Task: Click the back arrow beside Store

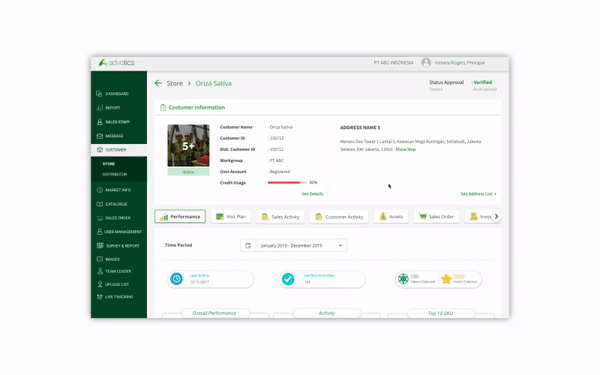Action: pyautogui.click(x=158, y=83)
